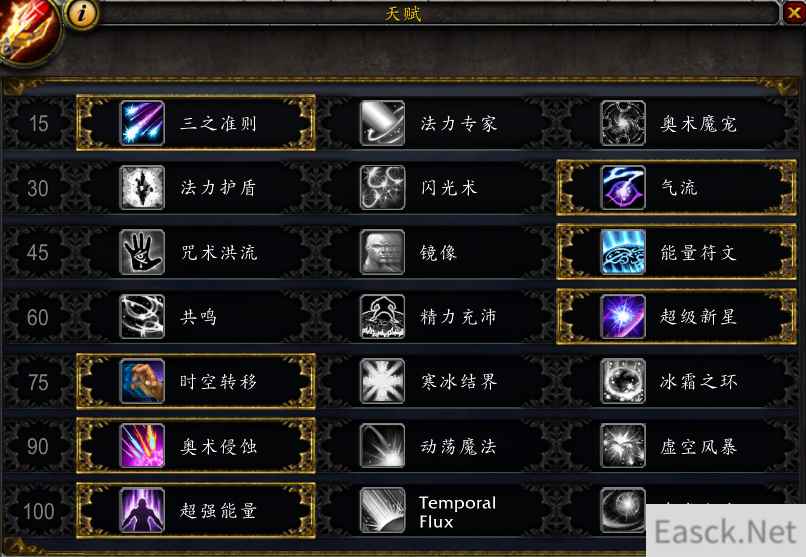Viewport: 806px width, 557px height.
Task: Select the 法力专家 talent icon
Action: [382, 123]
